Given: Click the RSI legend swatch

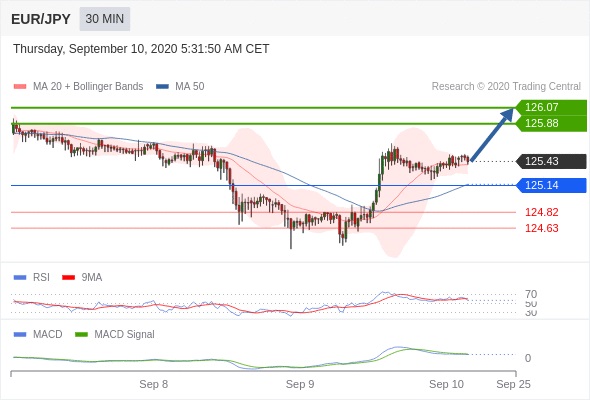Looking at the screenshot, I should tap(20, 278).
